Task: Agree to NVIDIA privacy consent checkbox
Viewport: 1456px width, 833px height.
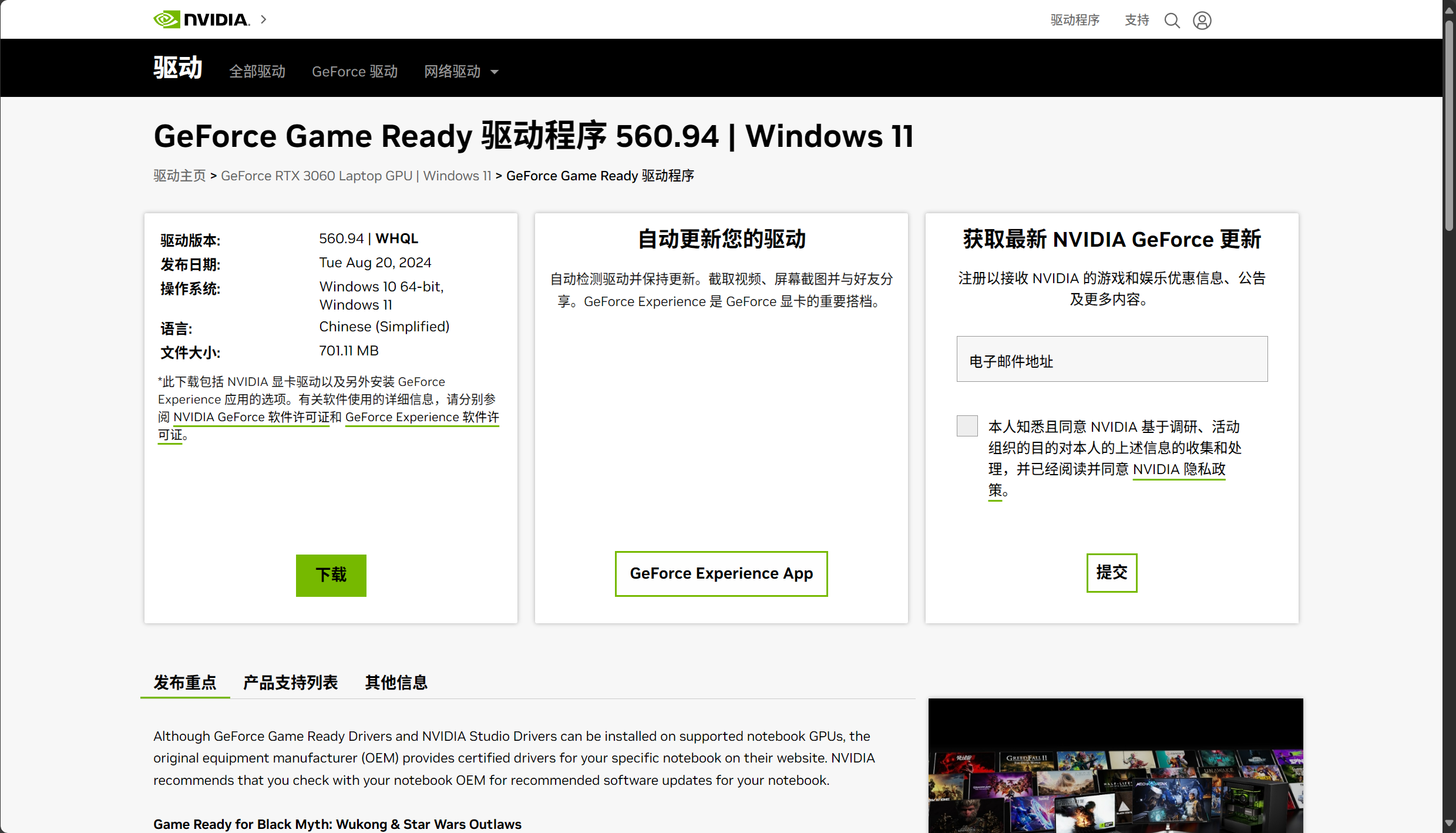Action: point(967,426)
